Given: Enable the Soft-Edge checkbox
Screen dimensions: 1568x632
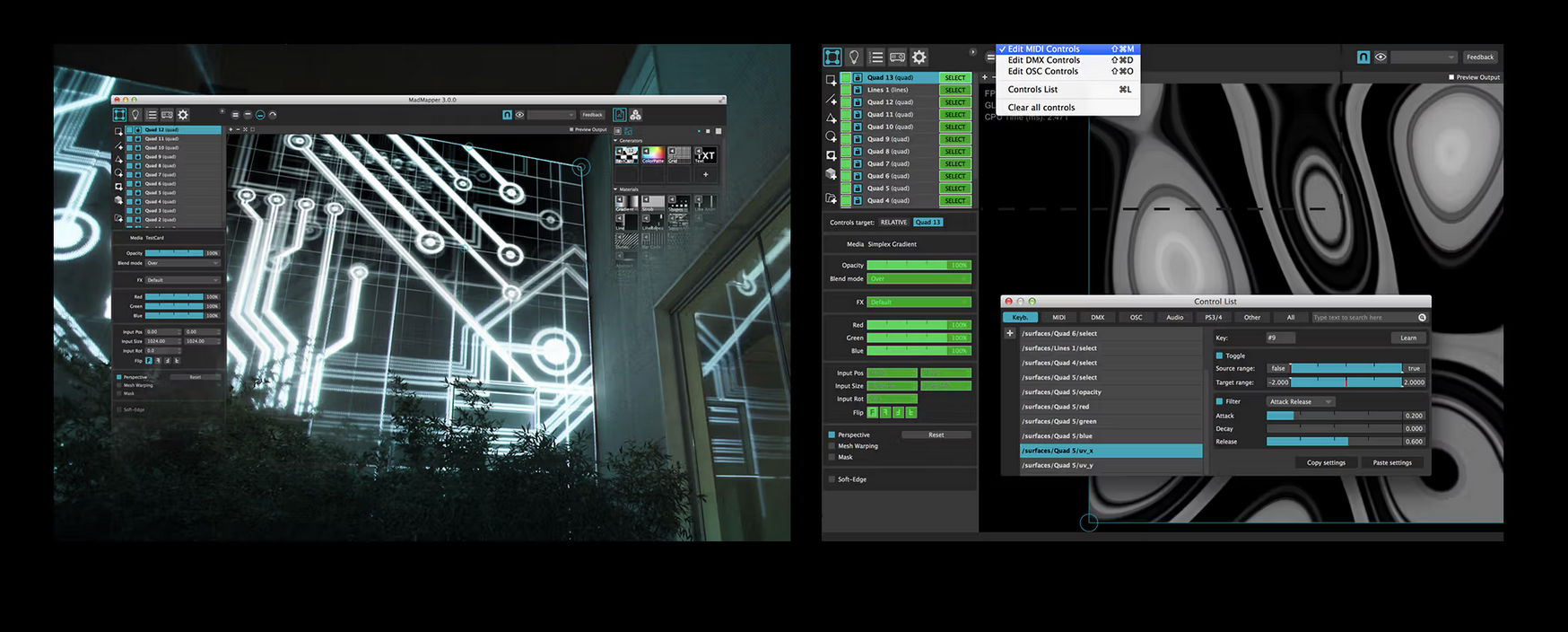Looking at the screenshot, I should click(x=832, y=479).
